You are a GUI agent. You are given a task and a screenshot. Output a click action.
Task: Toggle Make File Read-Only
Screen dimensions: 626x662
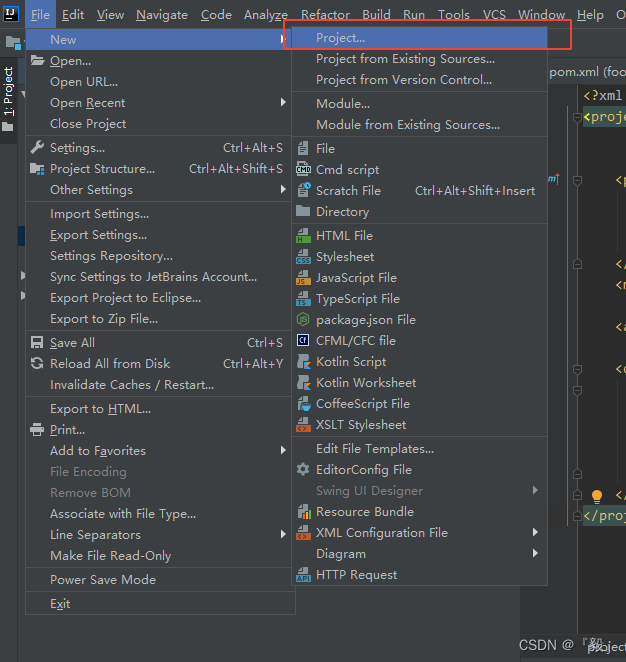coord(158,556)
